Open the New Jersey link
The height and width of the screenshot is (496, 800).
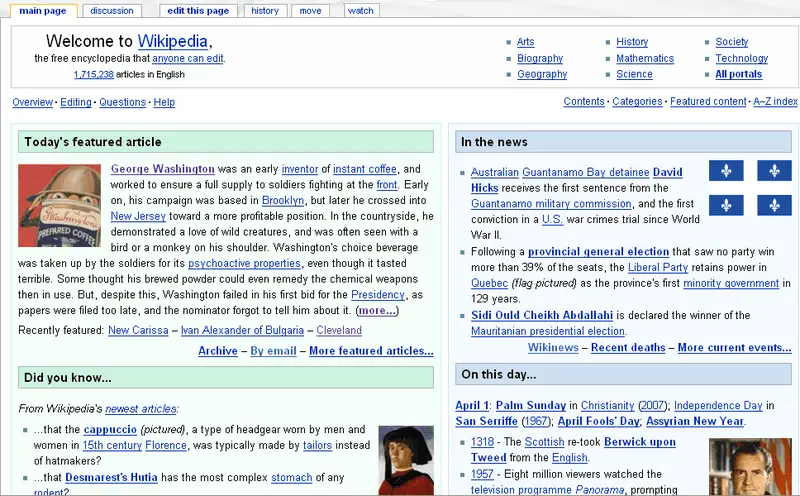click(x=138, y=216)
